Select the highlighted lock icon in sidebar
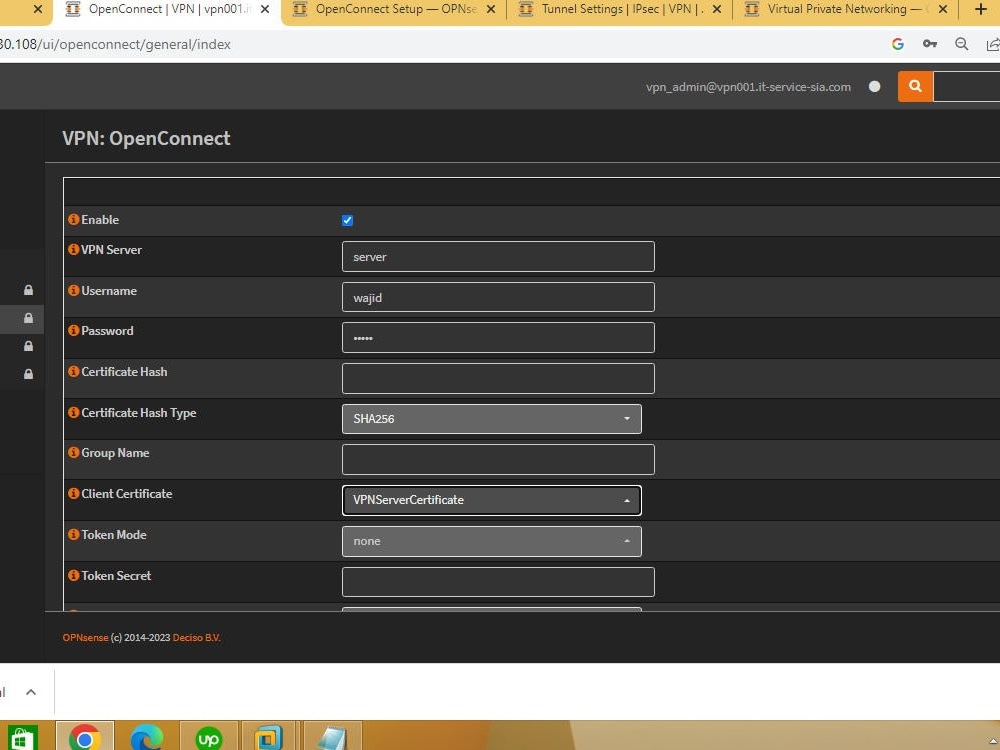 pyautogui.click(x=27, y=318)
